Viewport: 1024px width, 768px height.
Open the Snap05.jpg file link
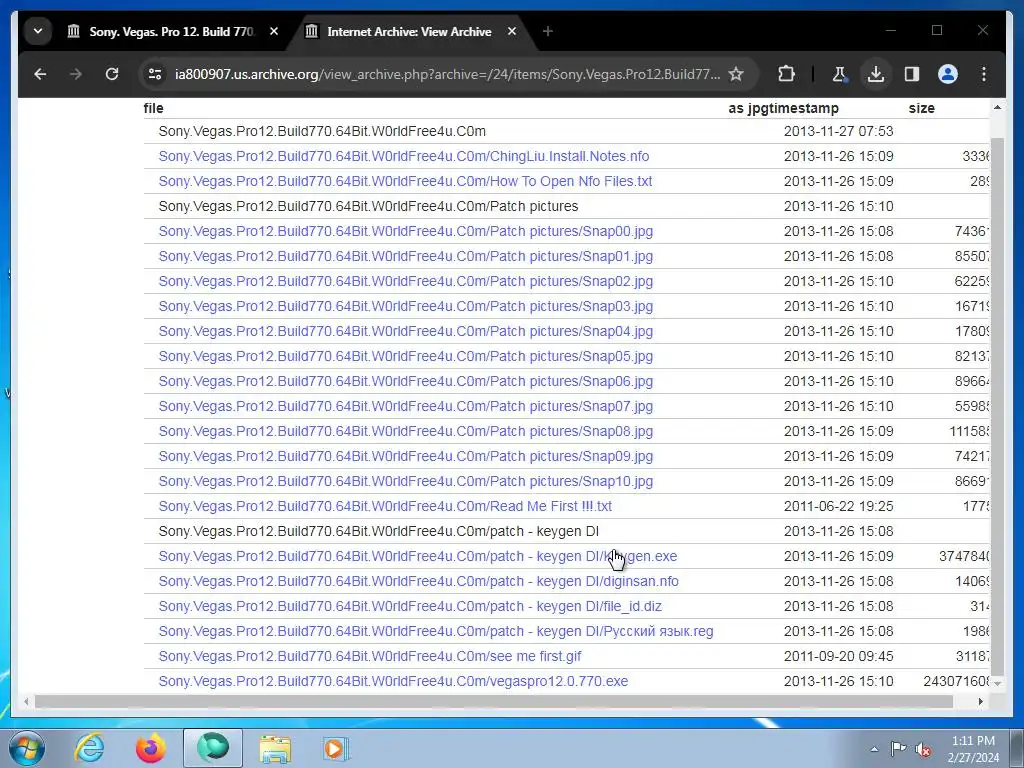click(406, 357)
